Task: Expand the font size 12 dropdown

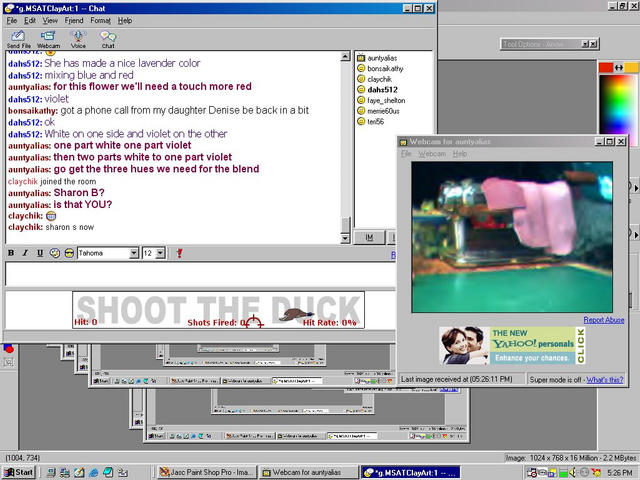Action: tap(160, 253)
